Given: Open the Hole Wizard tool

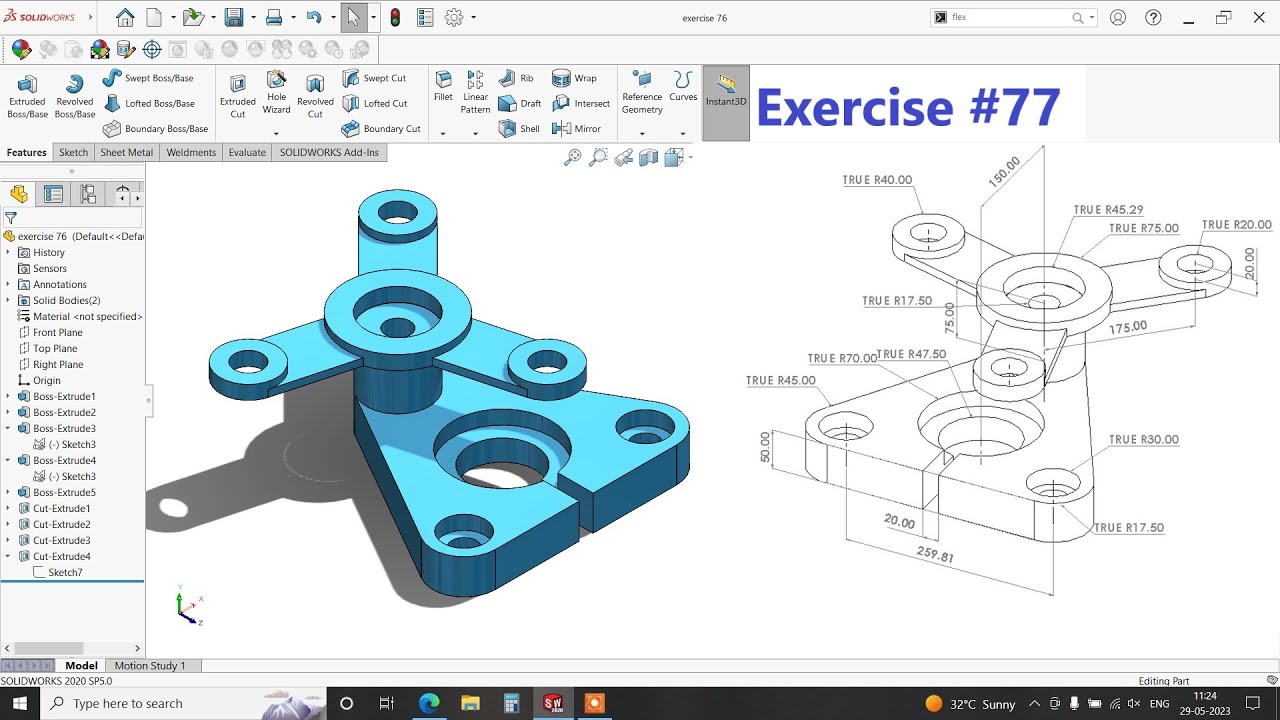Looking at the screenshot, I should coord(277,93).
